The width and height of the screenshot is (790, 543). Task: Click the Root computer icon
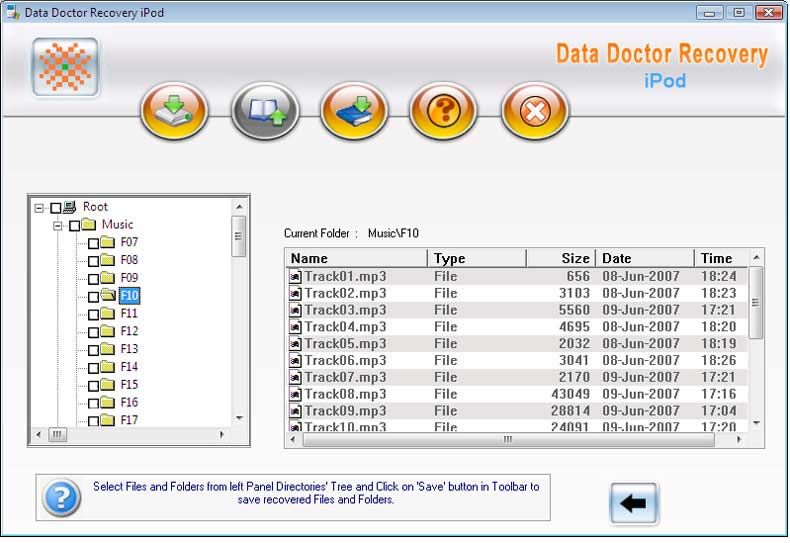tap(70, 207)
